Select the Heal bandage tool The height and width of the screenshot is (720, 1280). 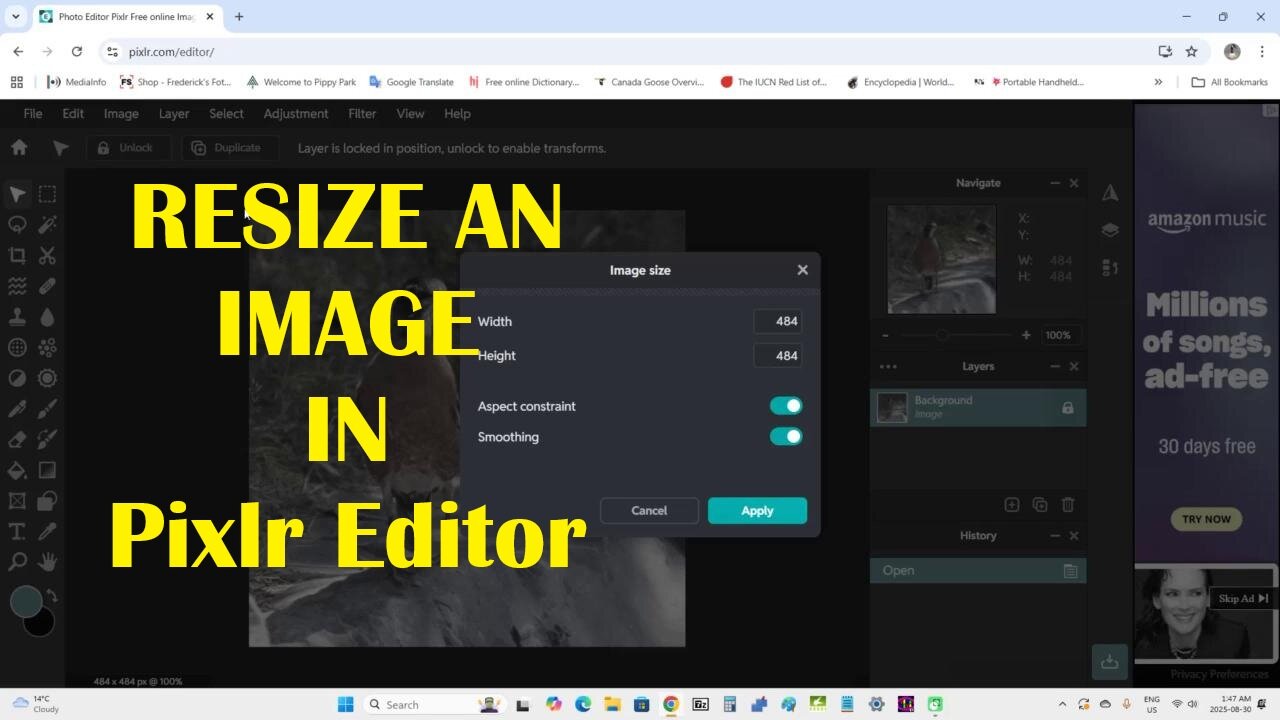coord(47,286)
